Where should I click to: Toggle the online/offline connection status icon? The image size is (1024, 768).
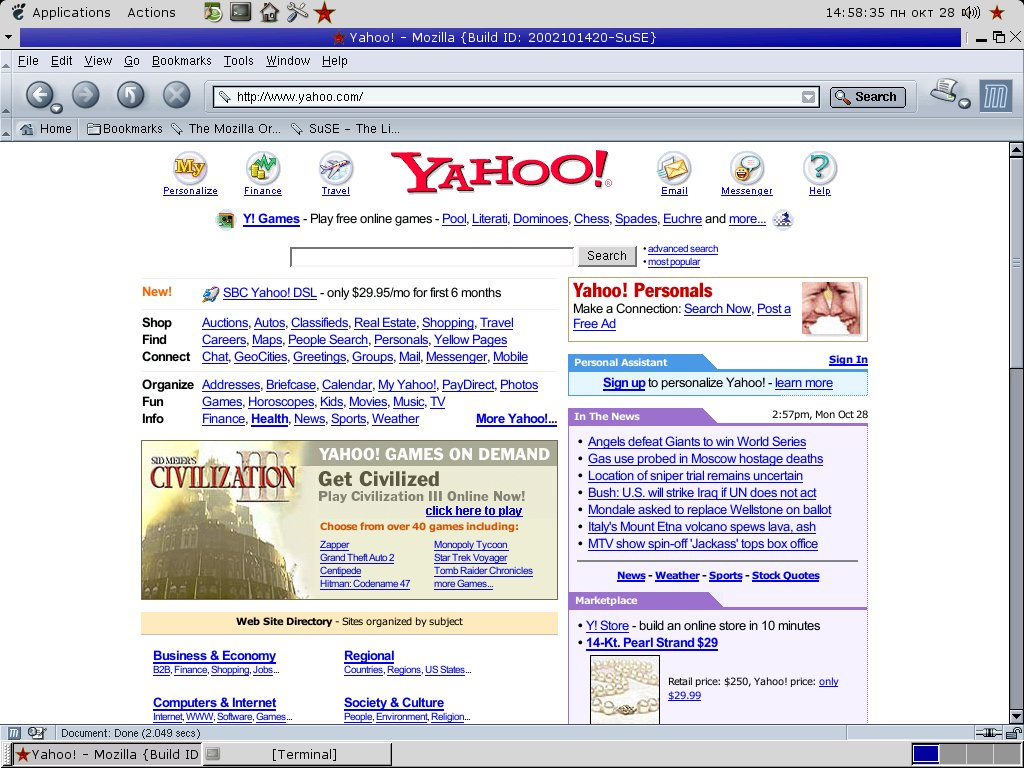(989, 732)
